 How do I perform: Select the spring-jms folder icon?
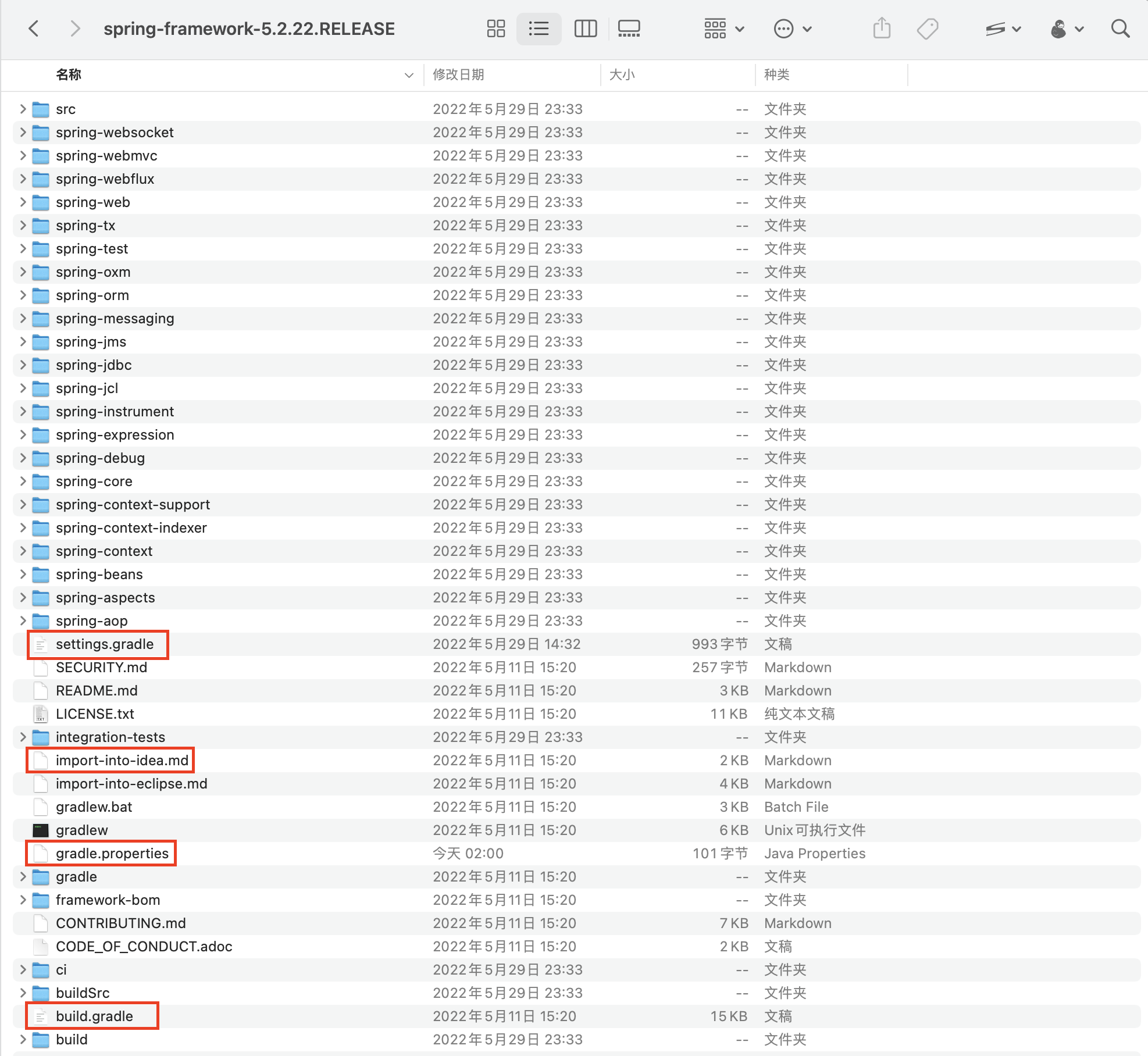tap(40, 342)
